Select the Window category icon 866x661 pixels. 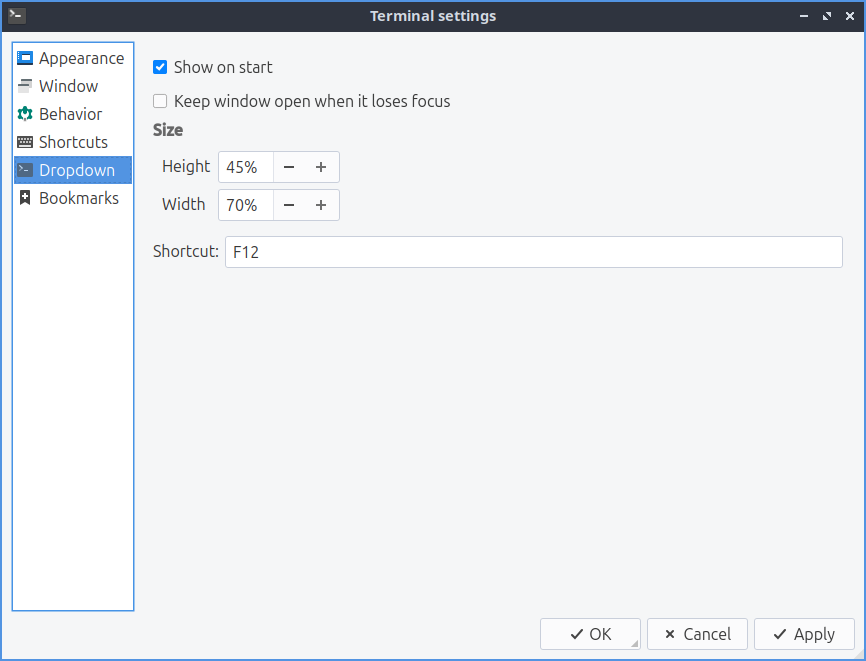pos(25,86)
